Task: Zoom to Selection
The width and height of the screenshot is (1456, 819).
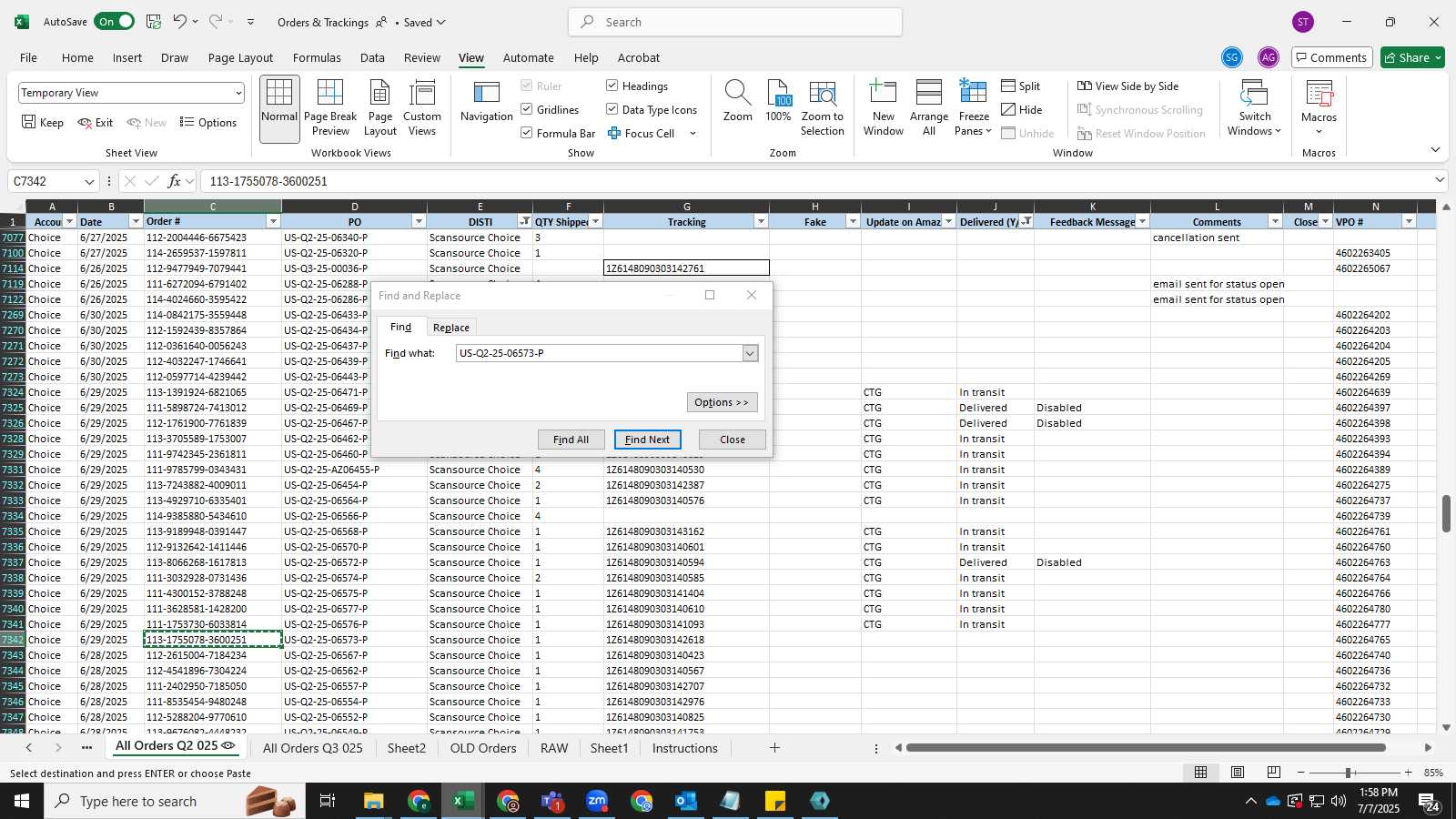Action: click(823, 108)
